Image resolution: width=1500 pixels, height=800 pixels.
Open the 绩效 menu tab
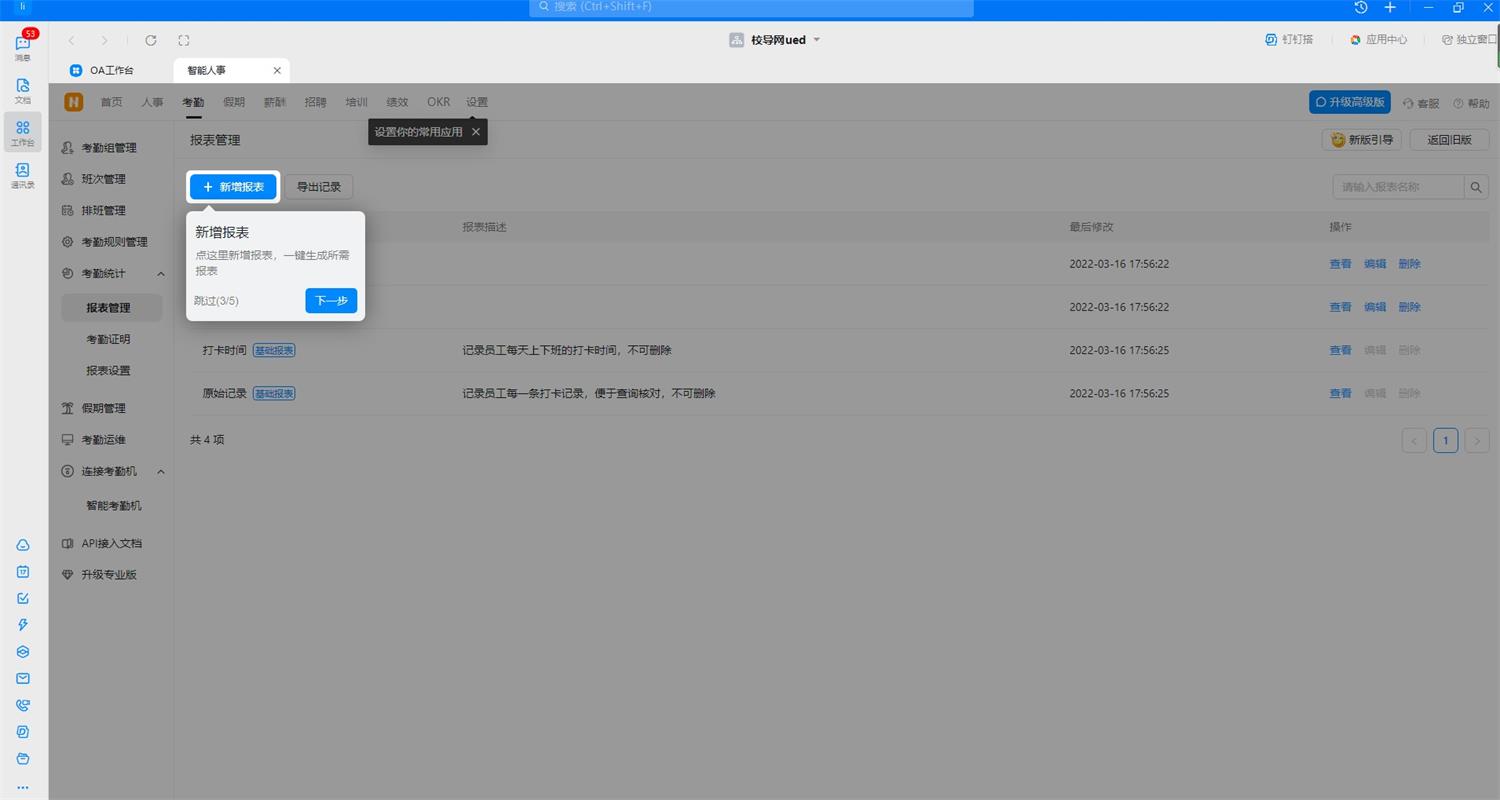[x=397, y=102]
